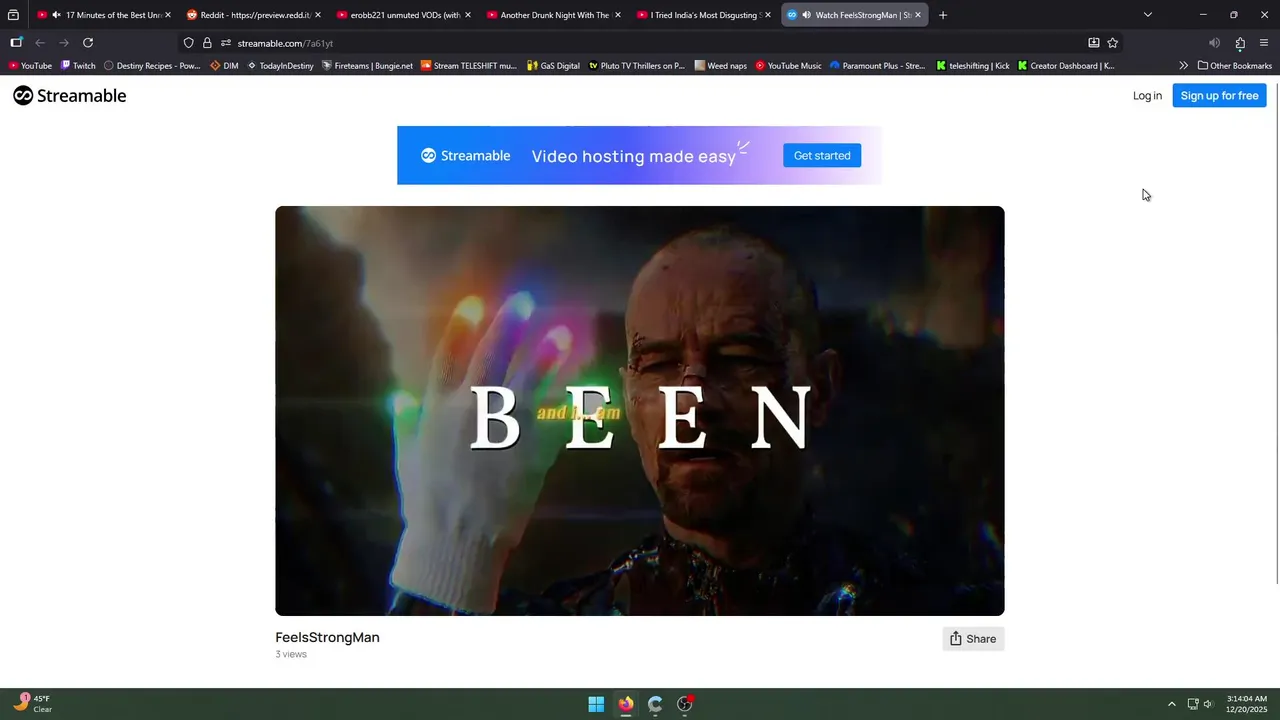Image resolution: width=1280 pixels, height=720 pixels.
Task: Click the browser back arrow
Action: point(40,43)
